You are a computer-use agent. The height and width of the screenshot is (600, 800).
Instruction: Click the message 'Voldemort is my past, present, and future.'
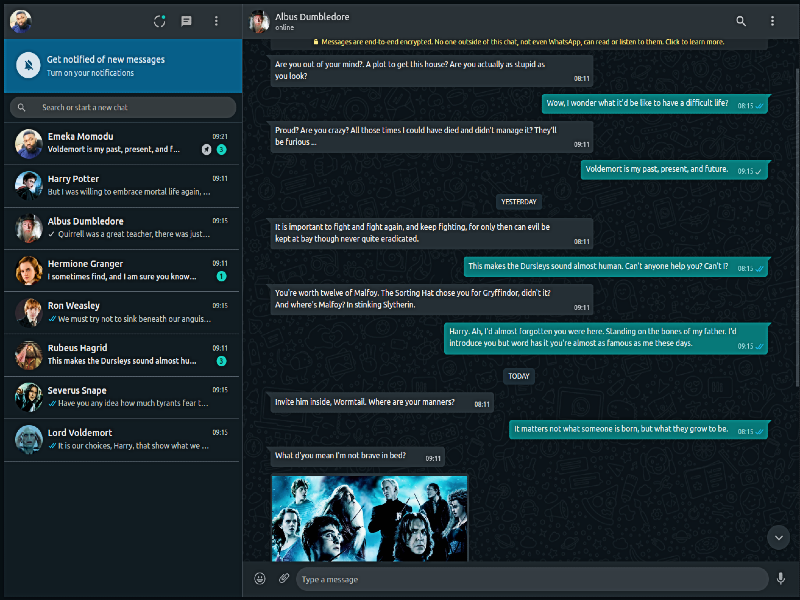click(x=674, y=170)
